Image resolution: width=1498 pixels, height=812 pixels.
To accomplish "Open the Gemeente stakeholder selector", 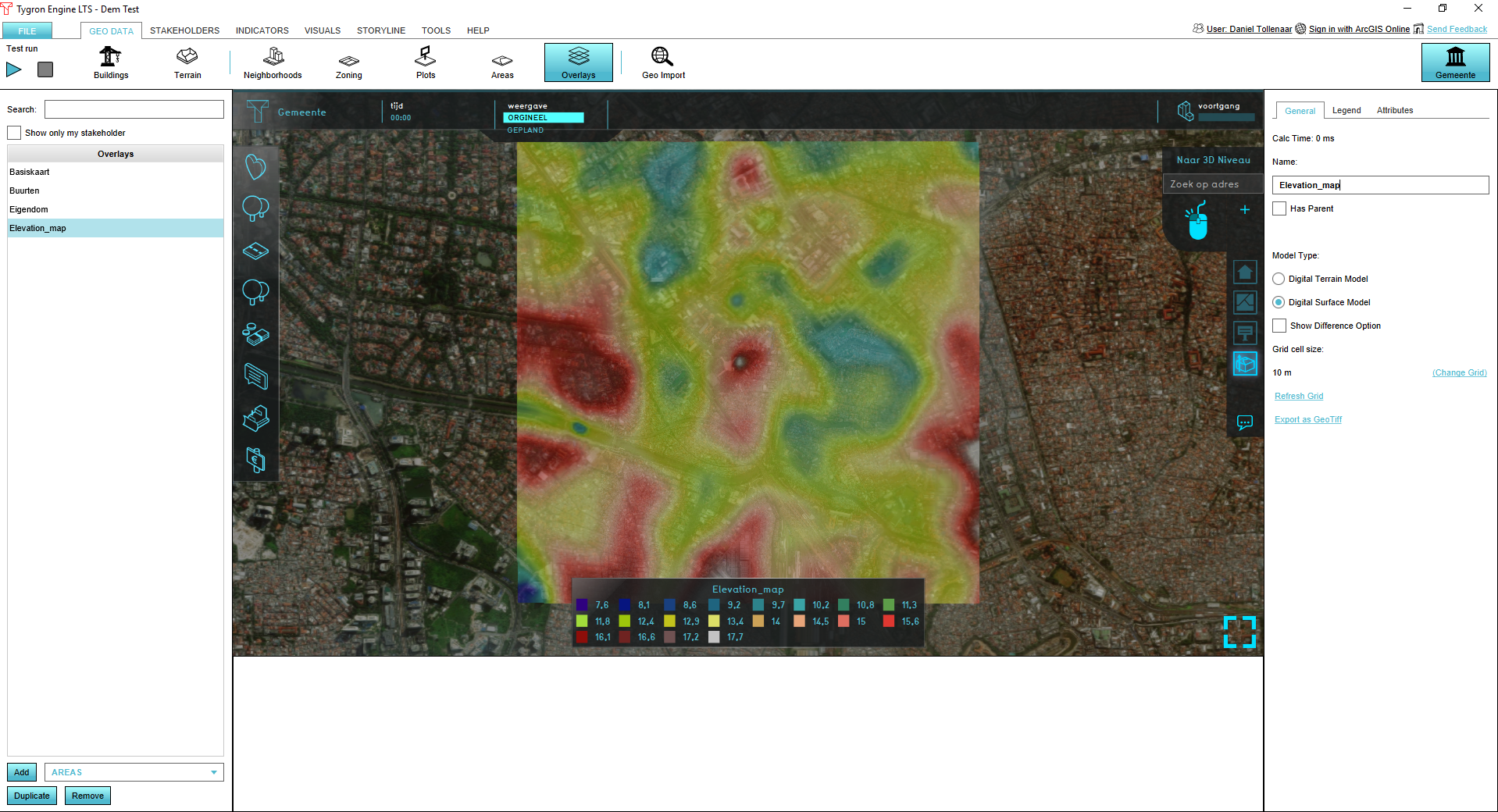I will point(1455,62).
